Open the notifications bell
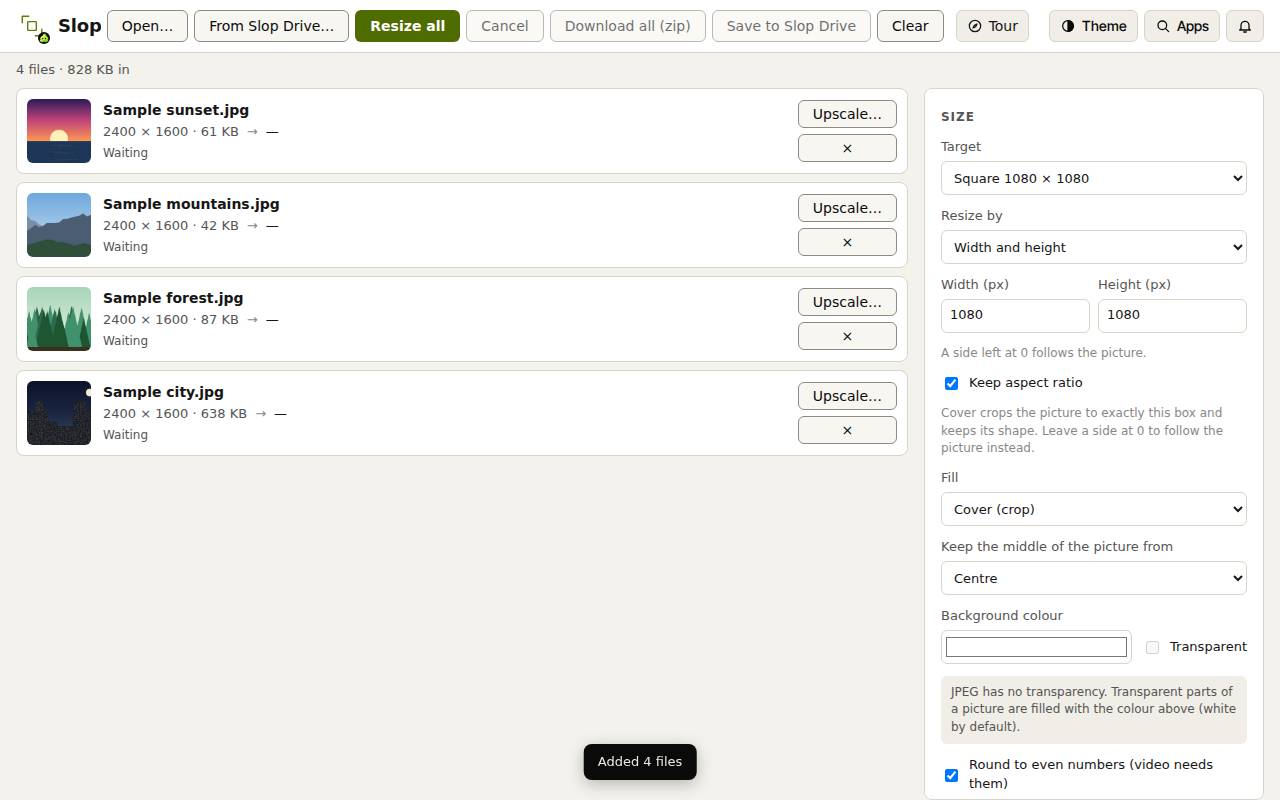This screenshot has height=800, width=1280. click(x=1245, y=26)
